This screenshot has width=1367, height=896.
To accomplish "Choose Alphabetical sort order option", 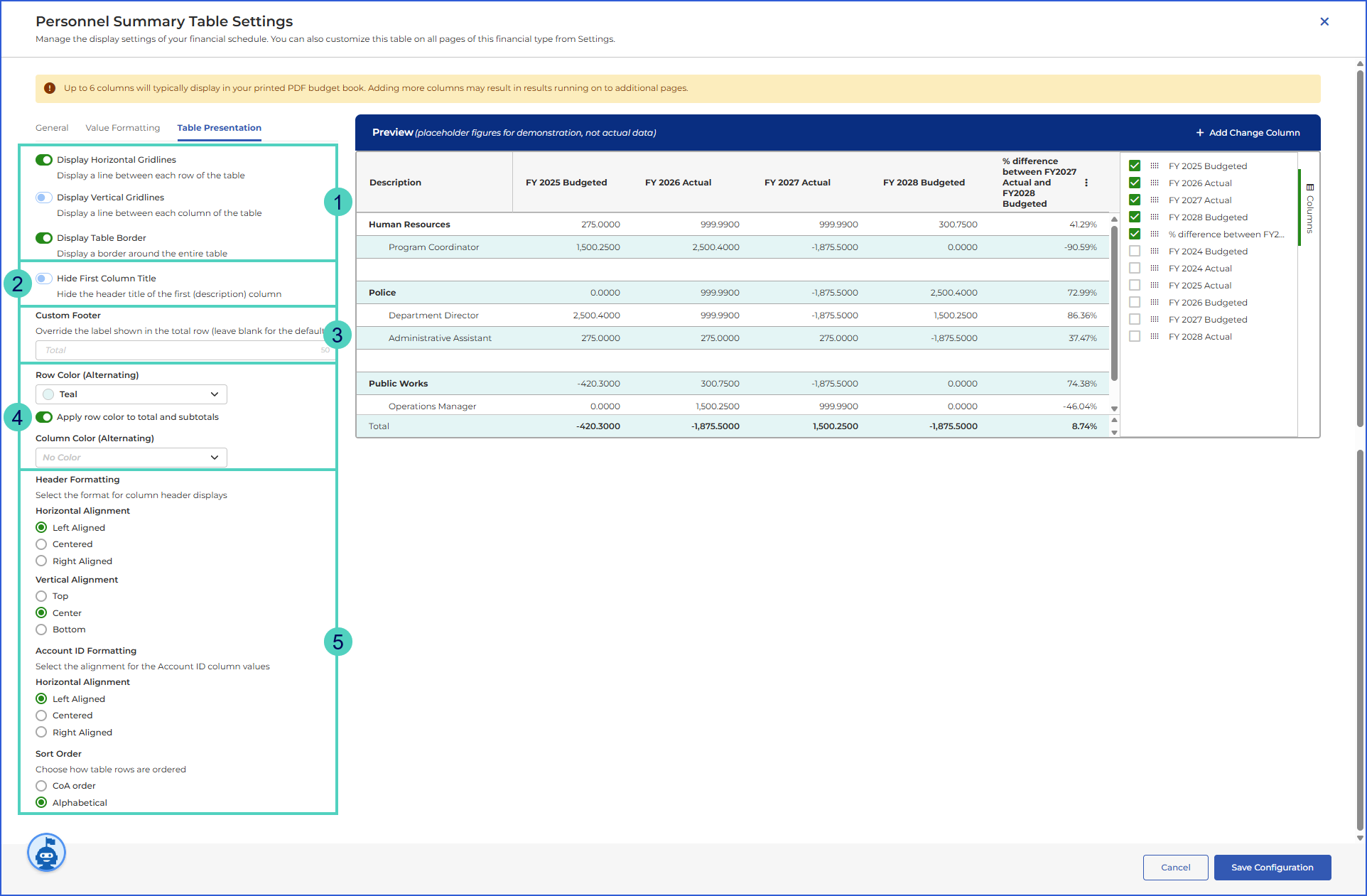I will [41, 803].
